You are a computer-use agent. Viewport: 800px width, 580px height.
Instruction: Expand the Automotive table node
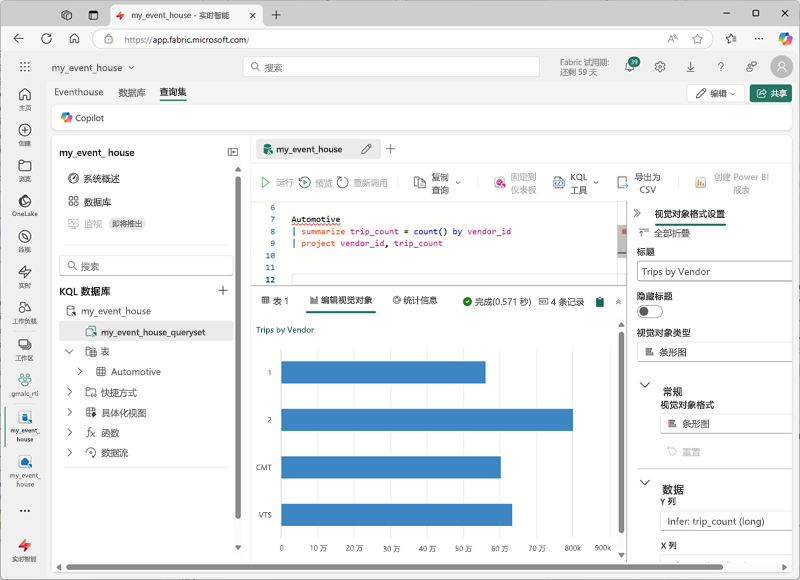tap(80, 371)
